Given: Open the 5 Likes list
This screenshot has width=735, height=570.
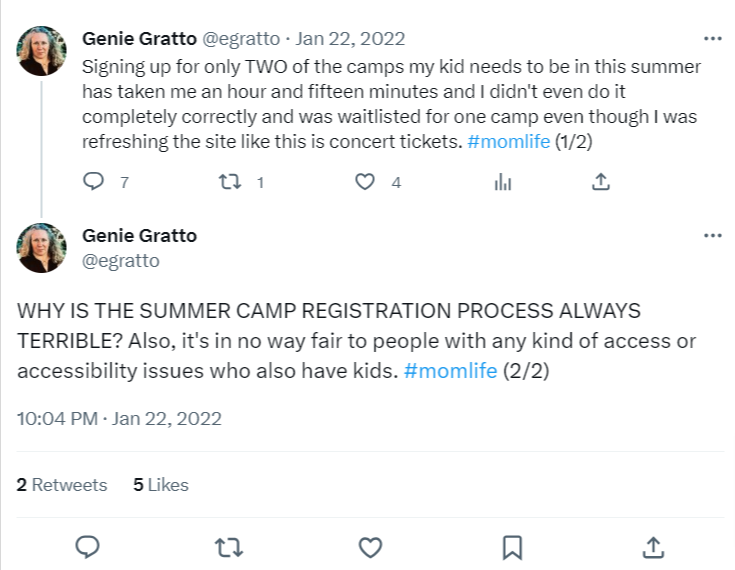Looking at the screenshot, I should pos(161,485).
